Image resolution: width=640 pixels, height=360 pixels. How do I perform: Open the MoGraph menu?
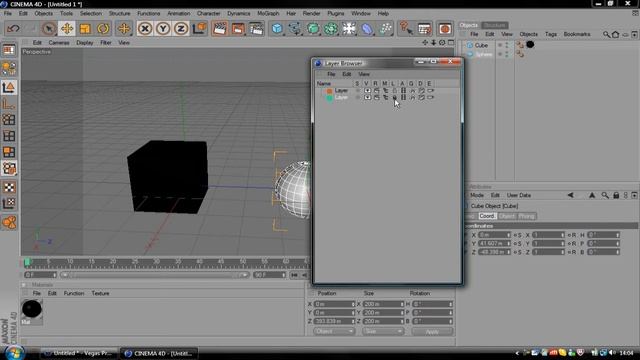pyautogui.click(x=268, y=13)
